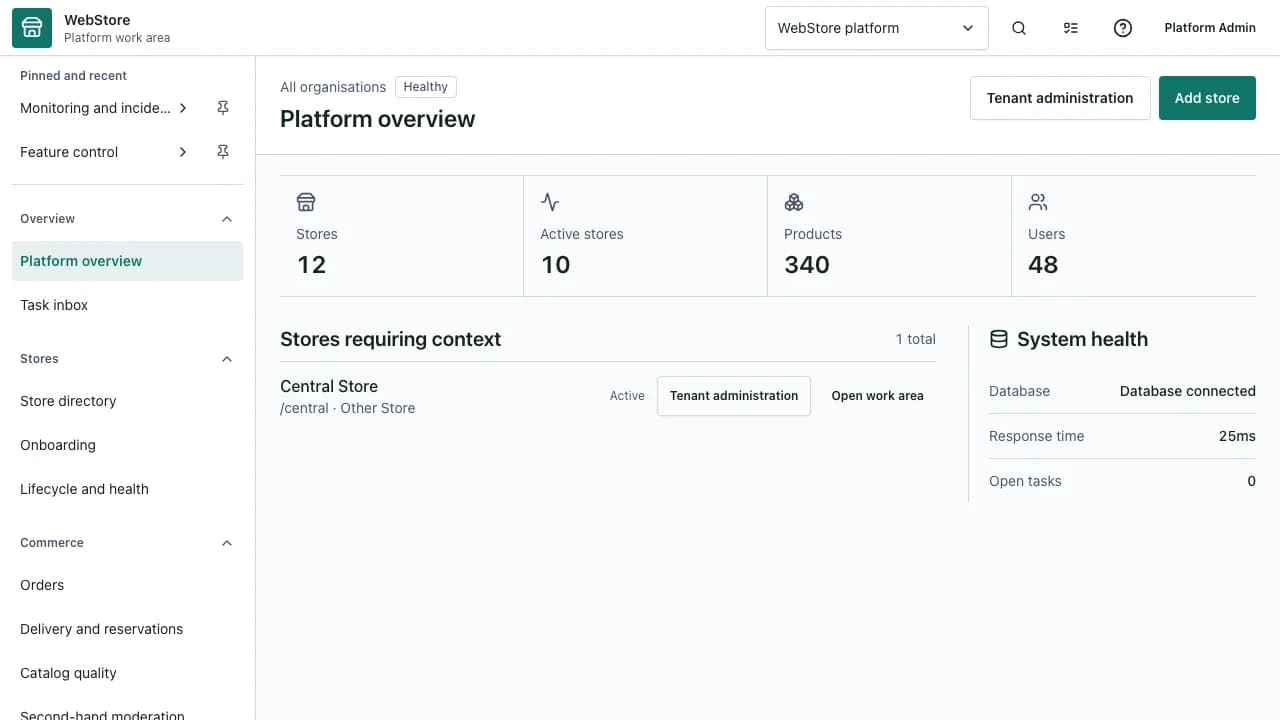The height and width of the screenshot is (720, 1280).
Task: Click the Active stores count 10
Action: point(555,265)
